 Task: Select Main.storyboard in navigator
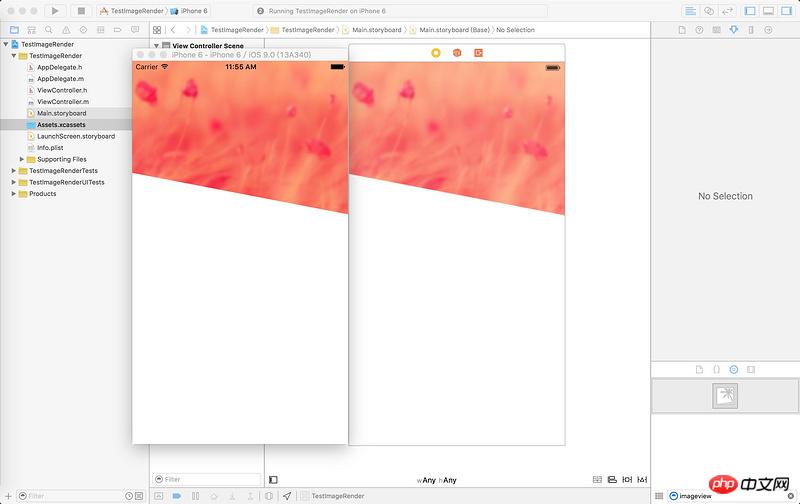click(61, 113)
